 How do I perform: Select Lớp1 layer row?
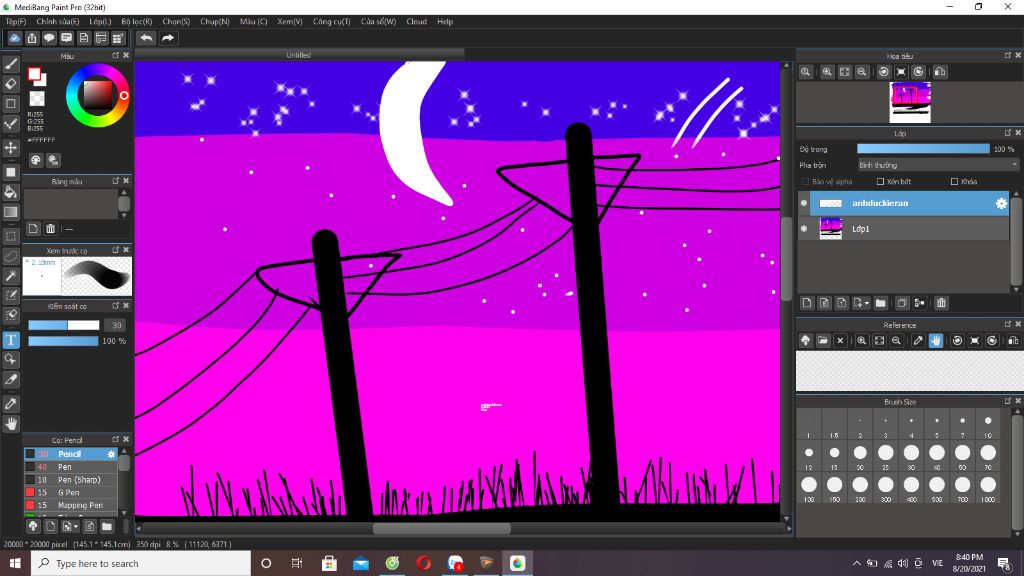point(903,229)
